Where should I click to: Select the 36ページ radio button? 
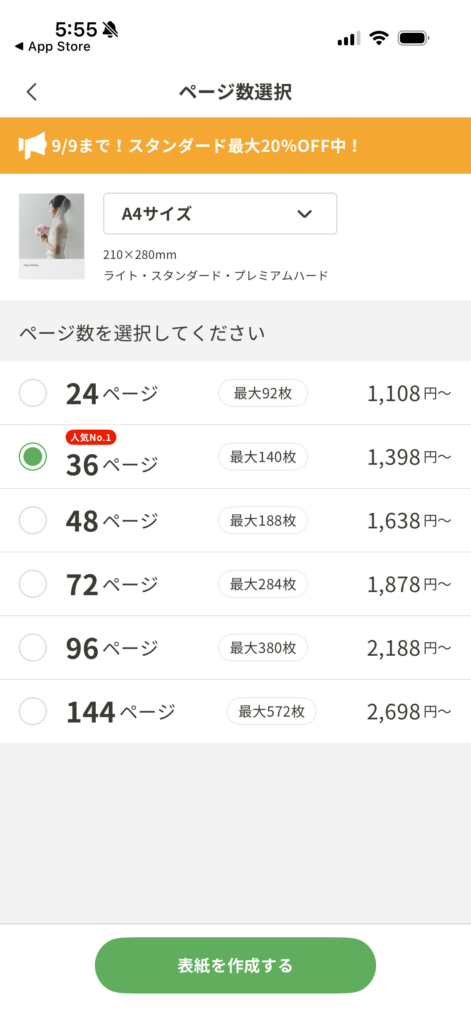pyautogui.click(x=33, y=456)
